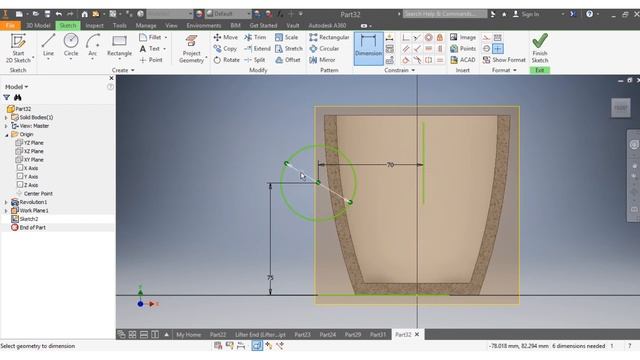Insert an Image into sketch
Screen dimensions: 640x360
(x=462, y=37)
